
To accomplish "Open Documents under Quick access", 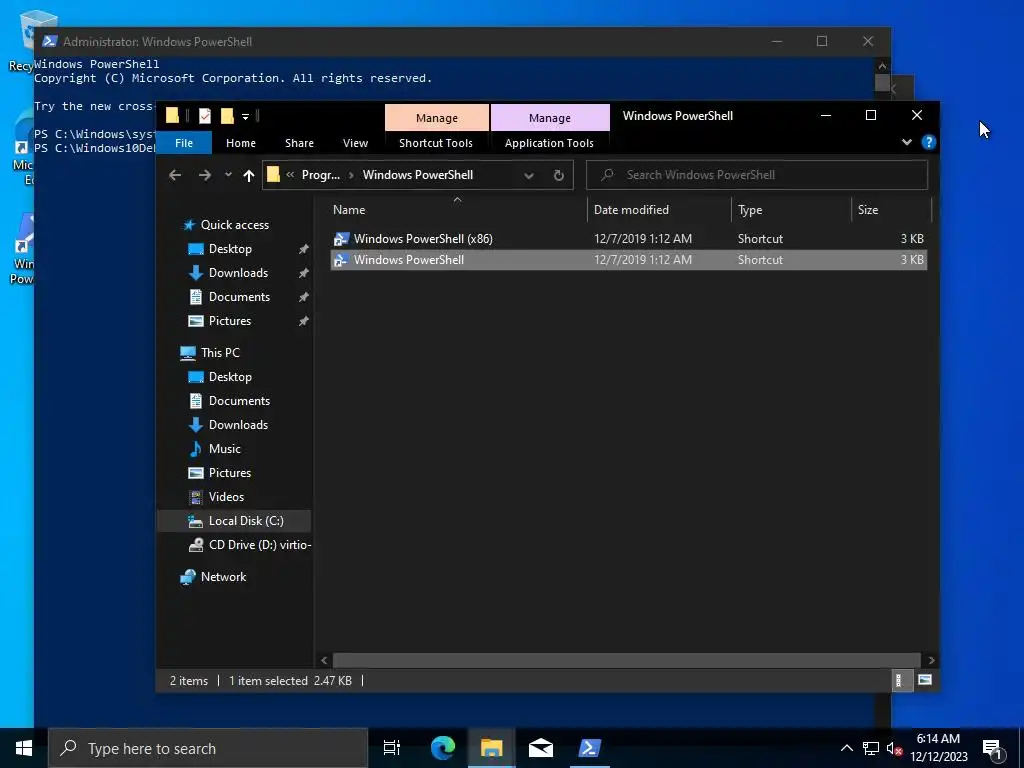I will [239, 296].
